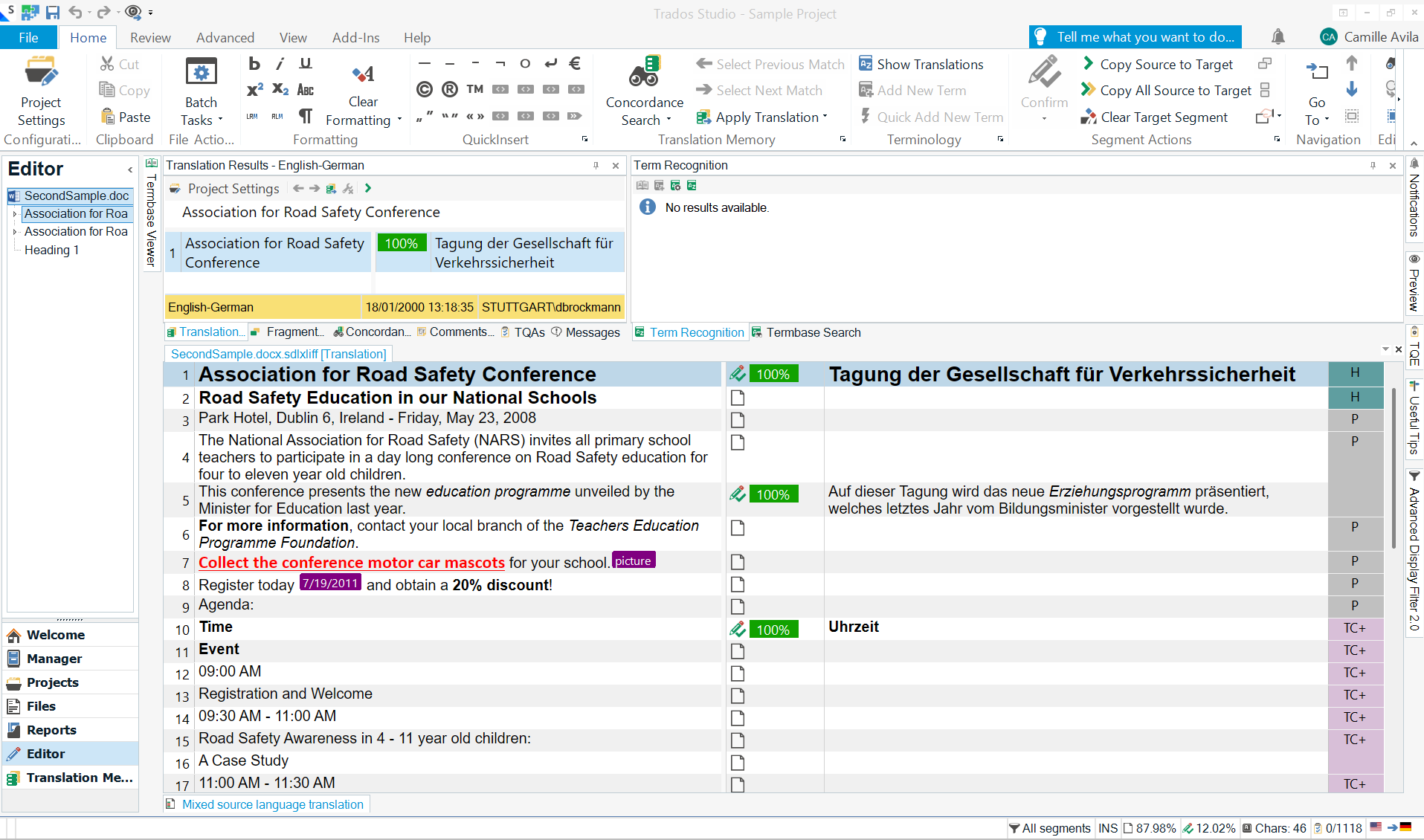This screenshot has height=840, width=1424.
Task: Toggle segment 1 translated status icon
Action: tap(738, 374)
